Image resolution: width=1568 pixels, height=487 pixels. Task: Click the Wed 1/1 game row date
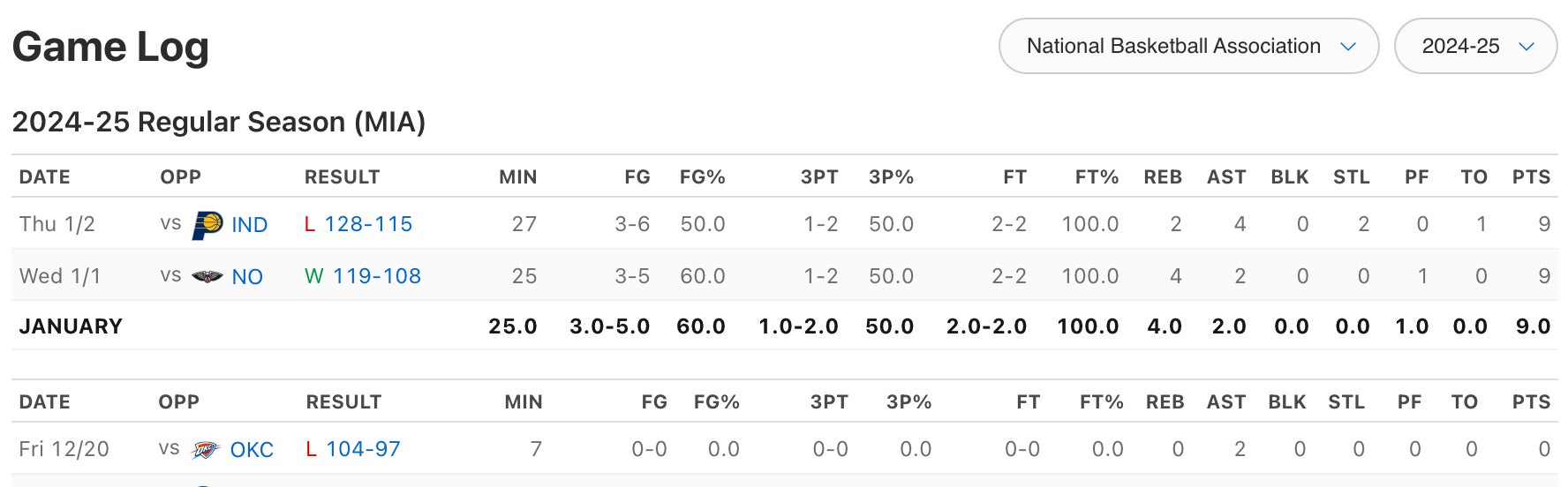pyautogui.click(x=60, y=276)
